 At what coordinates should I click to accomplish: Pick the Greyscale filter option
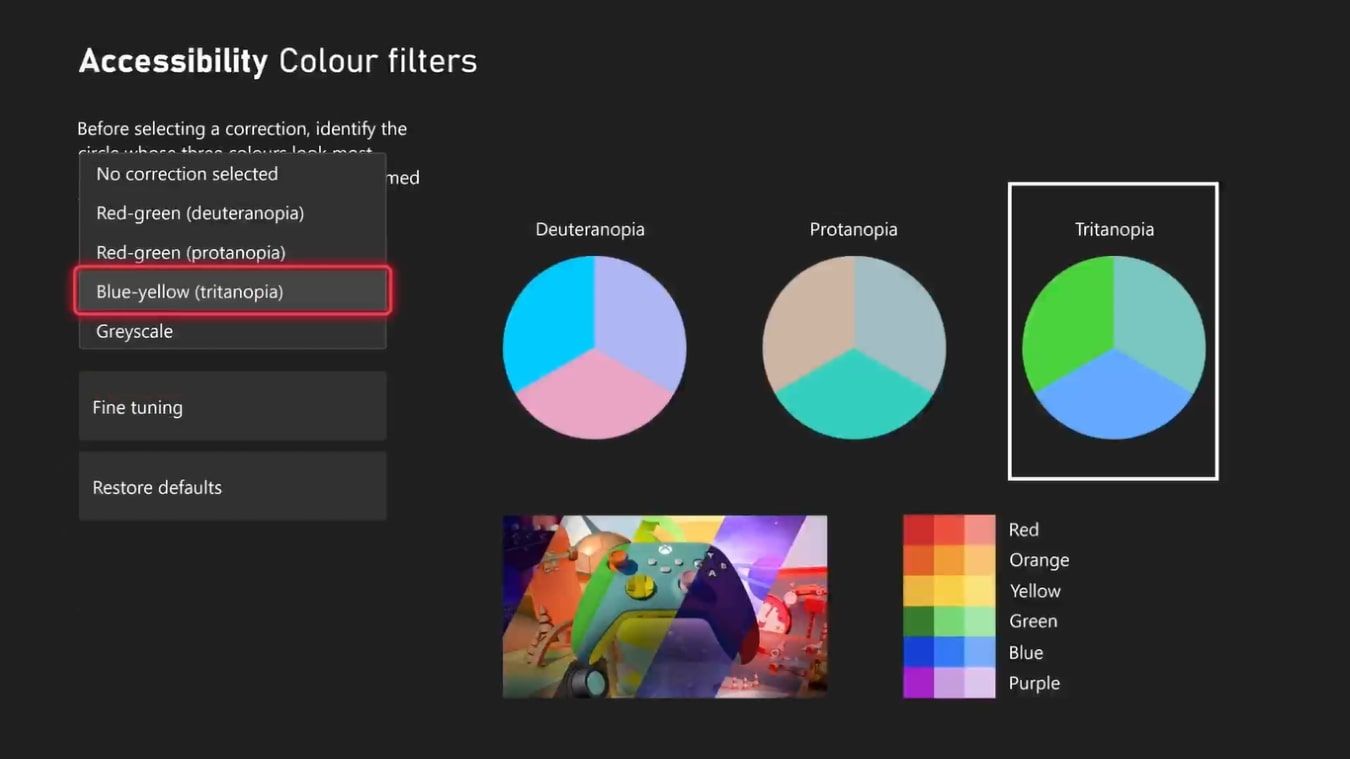point(232,331)
